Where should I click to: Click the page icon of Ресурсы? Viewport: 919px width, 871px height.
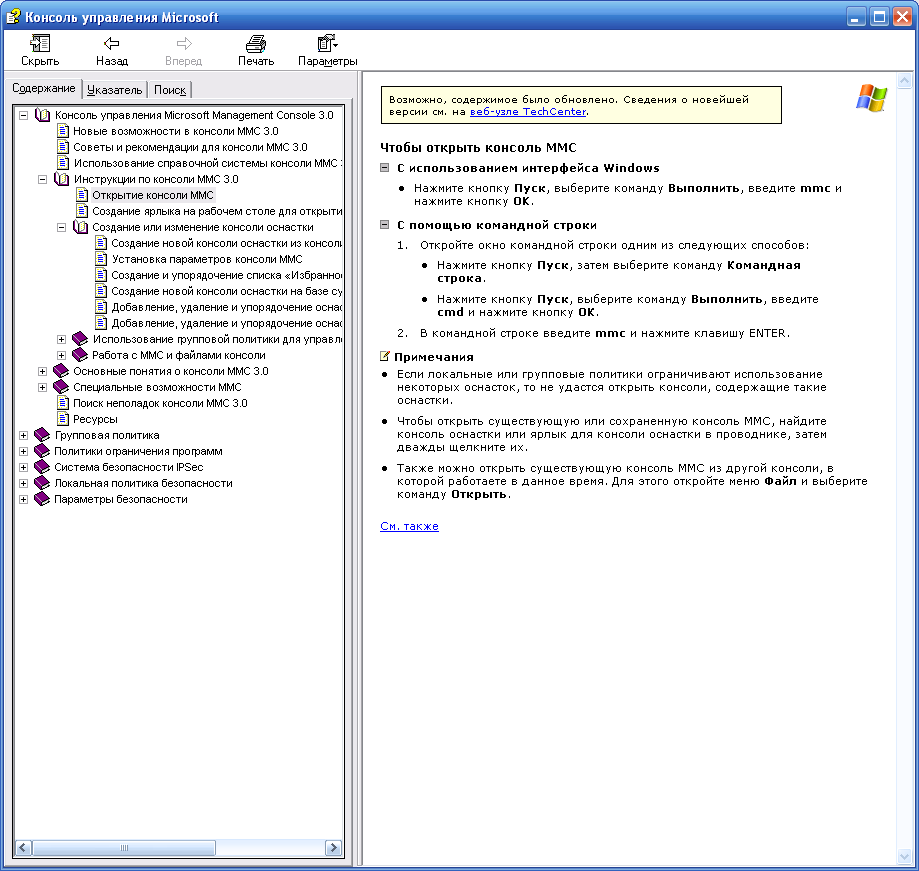(63, 419)
